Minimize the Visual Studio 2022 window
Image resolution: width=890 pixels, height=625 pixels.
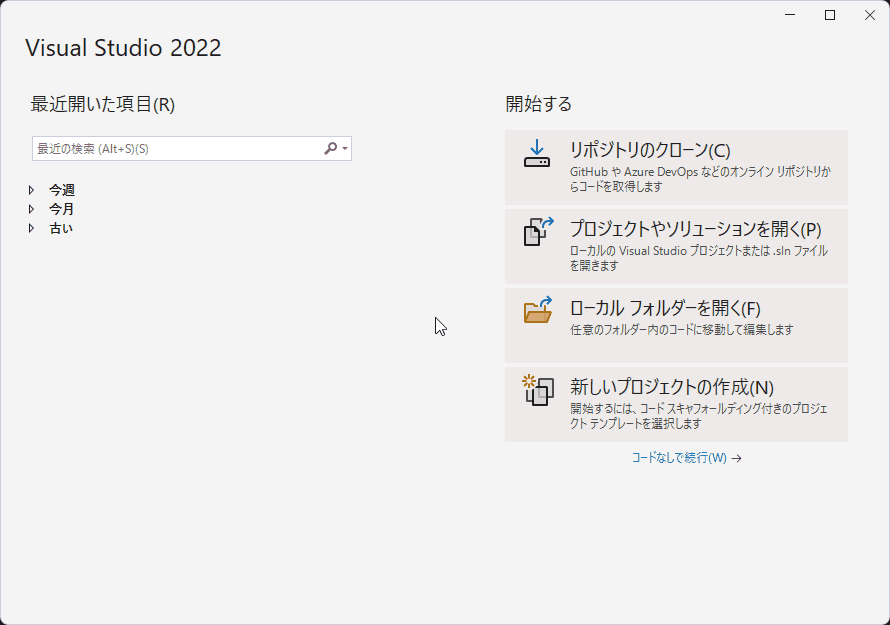[790, 15]
